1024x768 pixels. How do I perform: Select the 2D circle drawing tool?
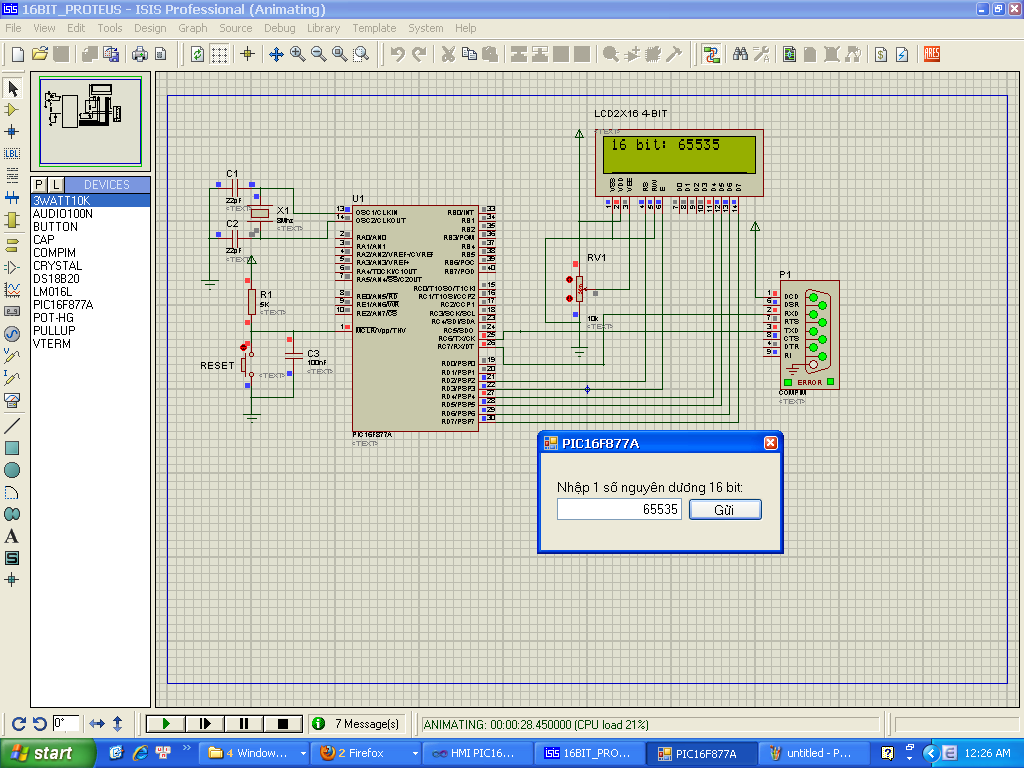tap(12, 470)
